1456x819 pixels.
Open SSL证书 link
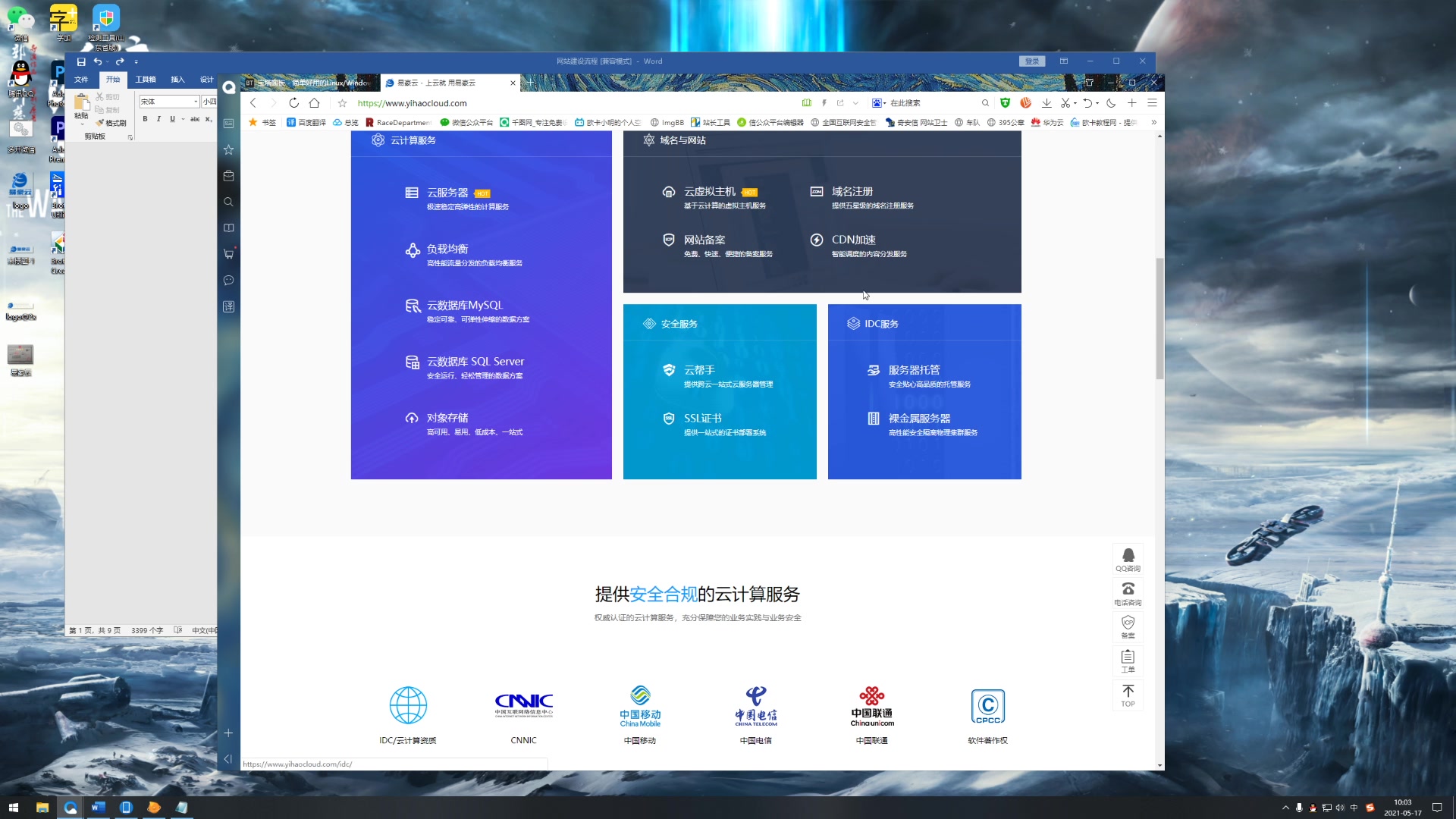pyautogui.click(x=702, y=418)
